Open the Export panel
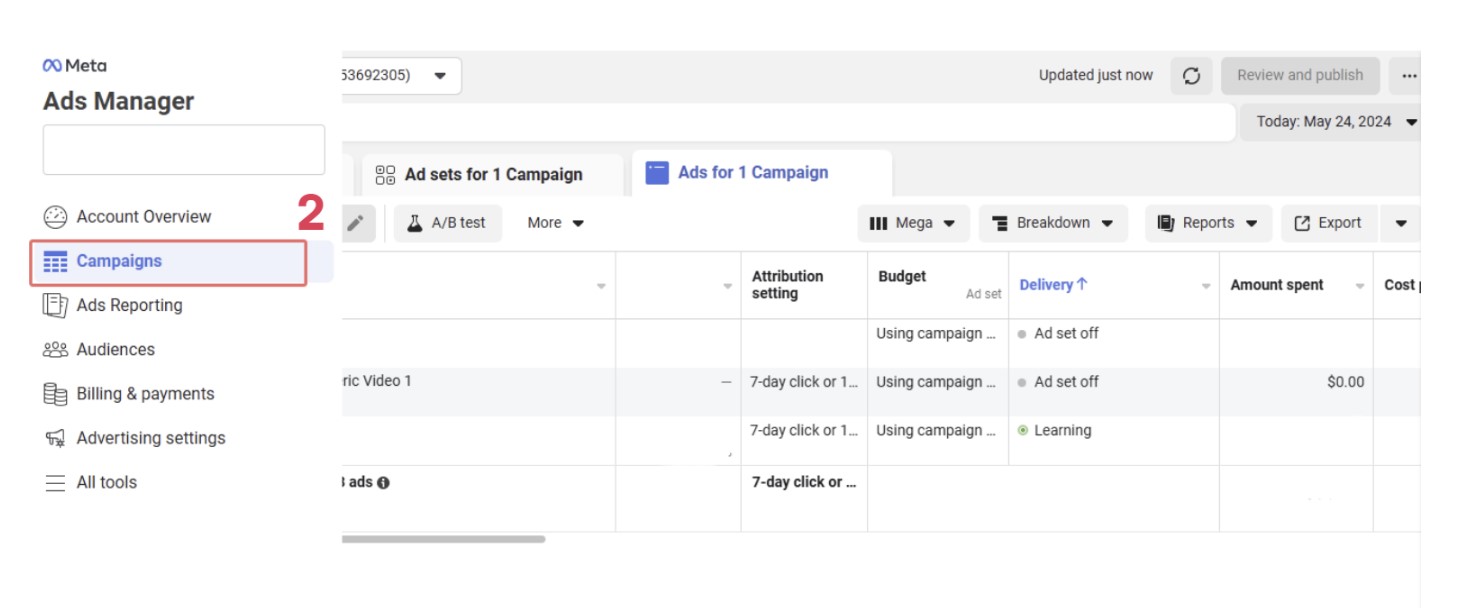This screenshot has height=608, width=1467. tap(1328, 222)
